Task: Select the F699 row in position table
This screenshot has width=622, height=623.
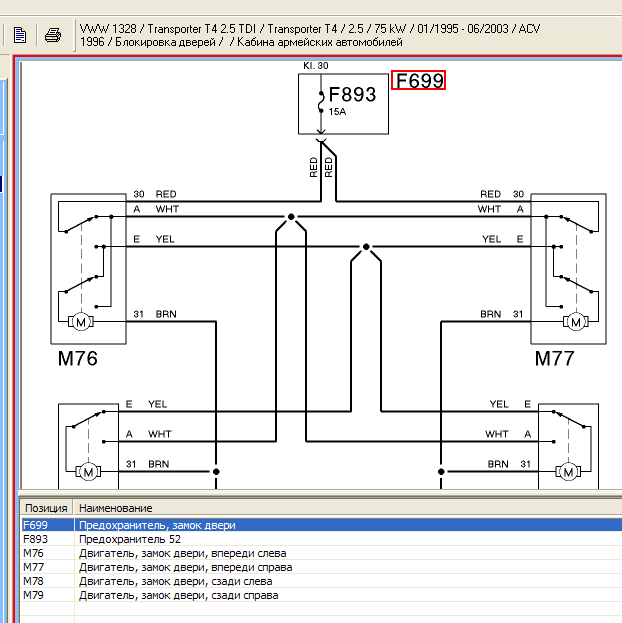Action: tap(321, 525)
